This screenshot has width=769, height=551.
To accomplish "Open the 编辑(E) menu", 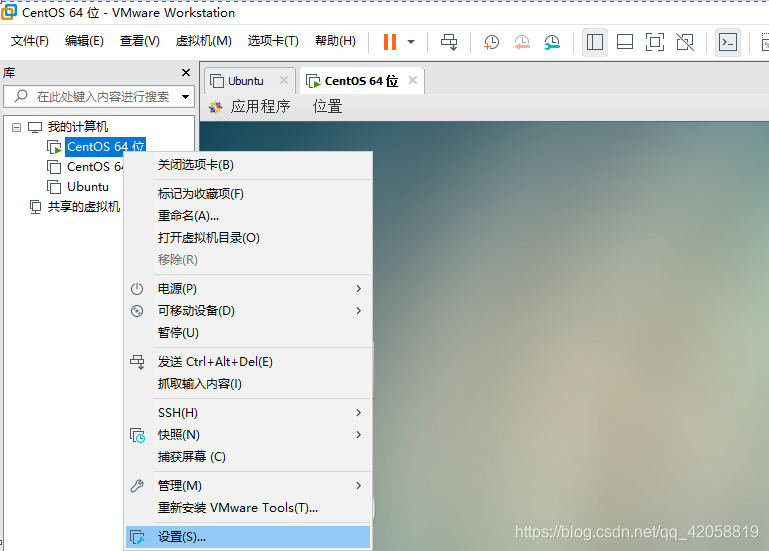I will [84, 41].
